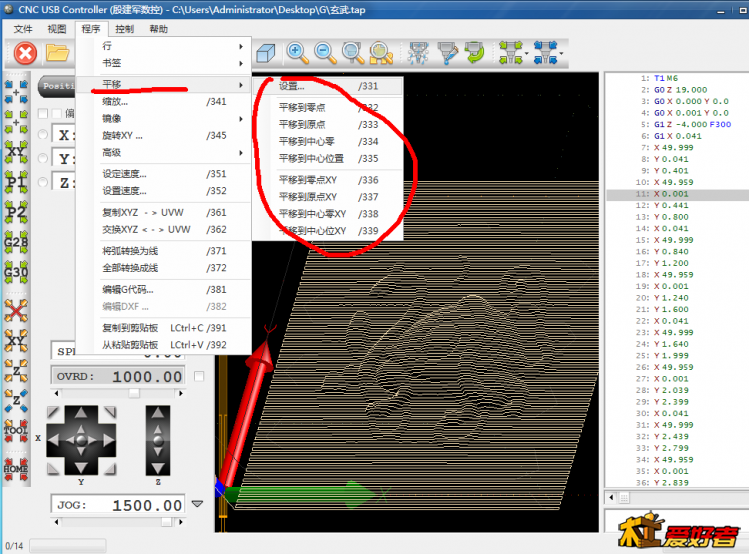Image resolution: width=749 pixels, height=554 pixels.
Task: Expand the 书签 submenu
Action: [163, 63]
